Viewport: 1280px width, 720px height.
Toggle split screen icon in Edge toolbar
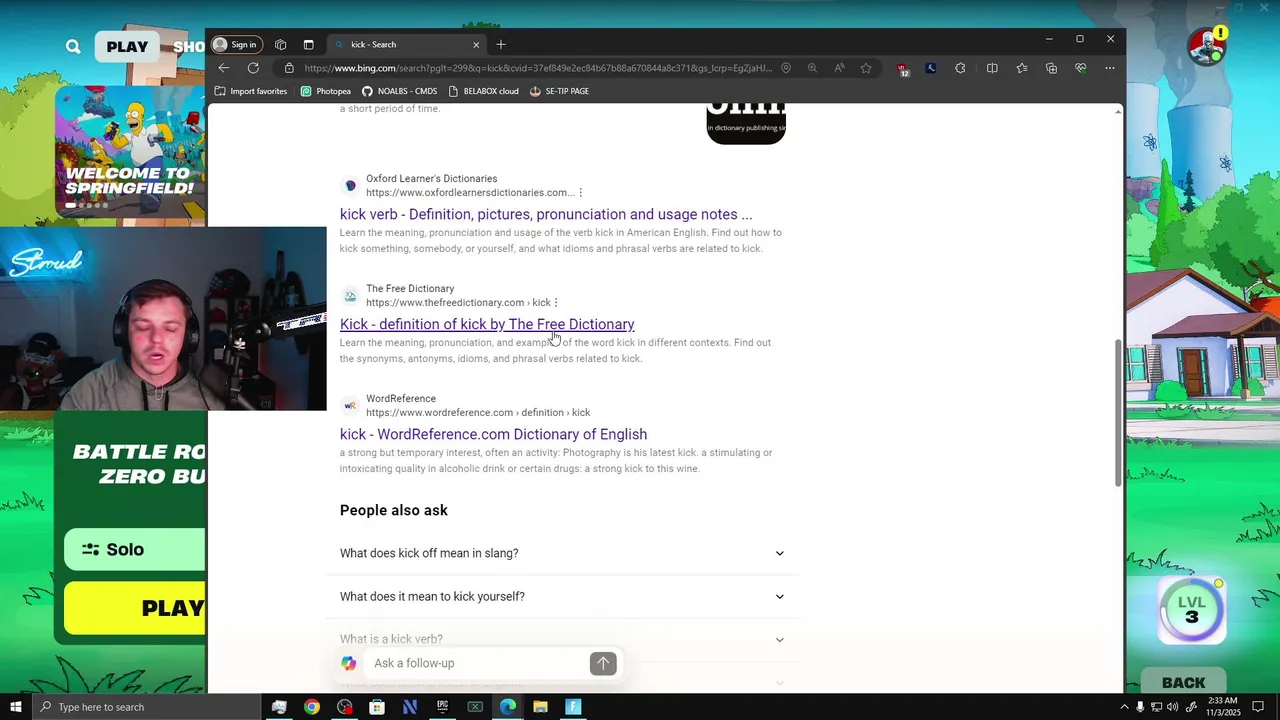pyautogui.click(x=992, y=68)
